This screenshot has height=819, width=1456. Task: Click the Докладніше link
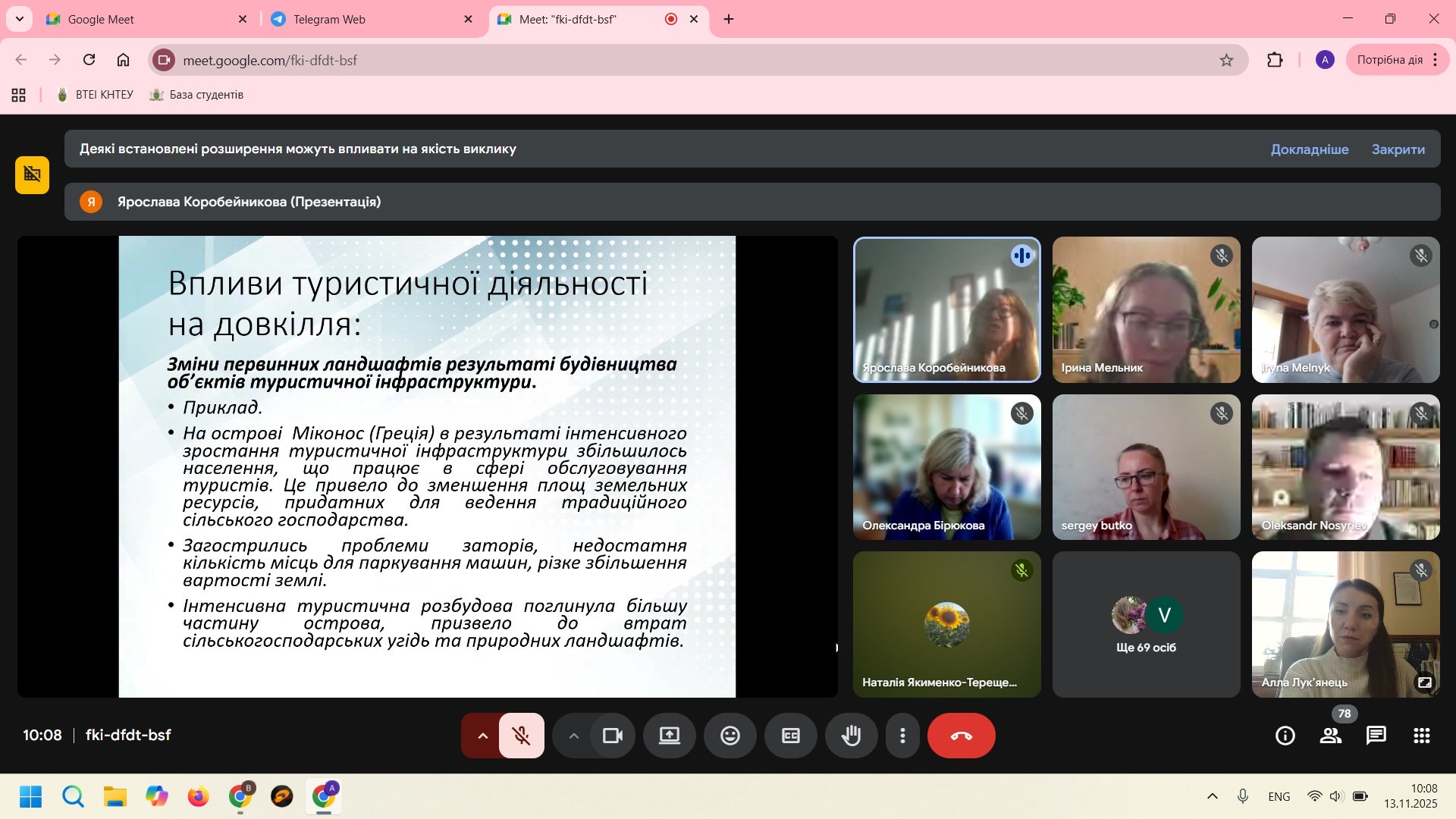click(x=1309, y=149)
